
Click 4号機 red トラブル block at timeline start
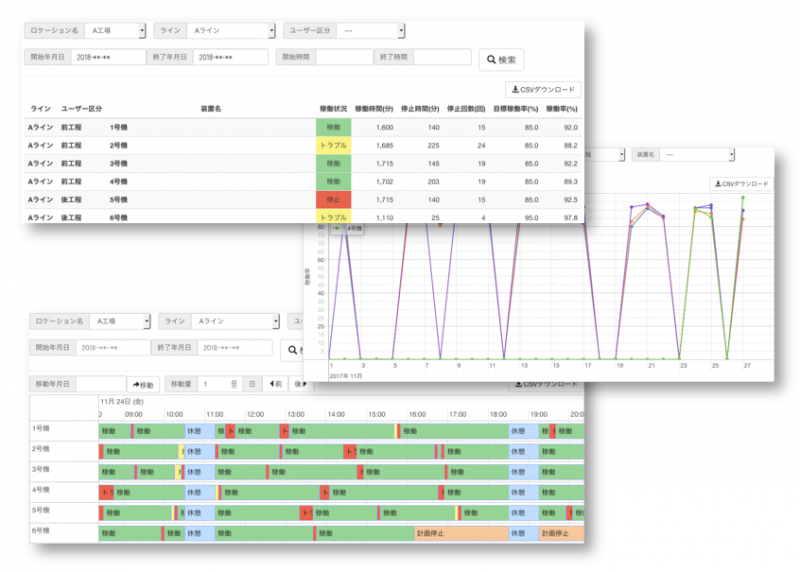(106, 492)
